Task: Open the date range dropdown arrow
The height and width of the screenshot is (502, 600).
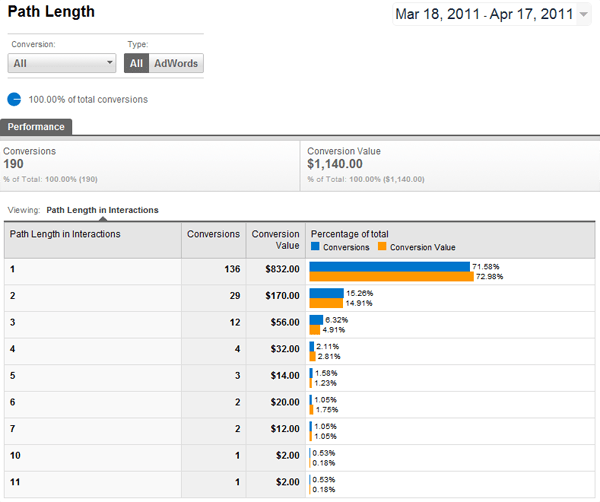Action: pos(584,14)
